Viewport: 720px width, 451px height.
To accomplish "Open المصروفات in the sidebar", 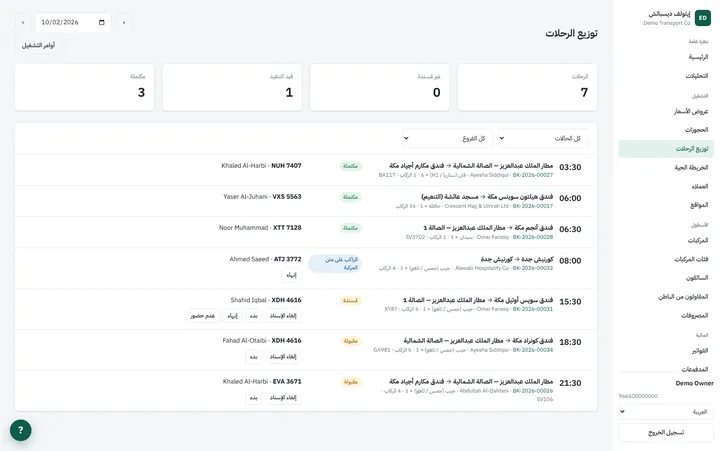I will (666, 316).
